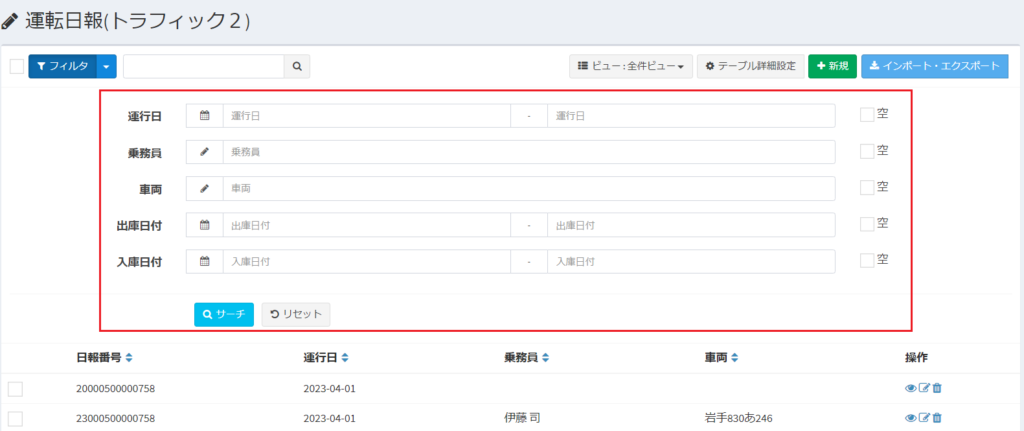Sort by 車両 column arrows

[x=734, y=358]
